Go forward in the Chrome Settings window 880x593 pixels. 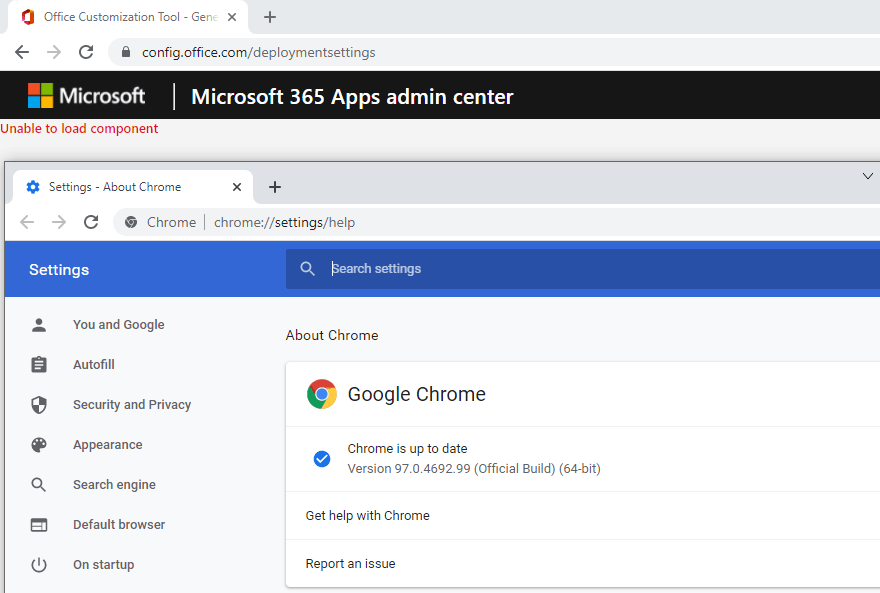(x=59, y=222)
